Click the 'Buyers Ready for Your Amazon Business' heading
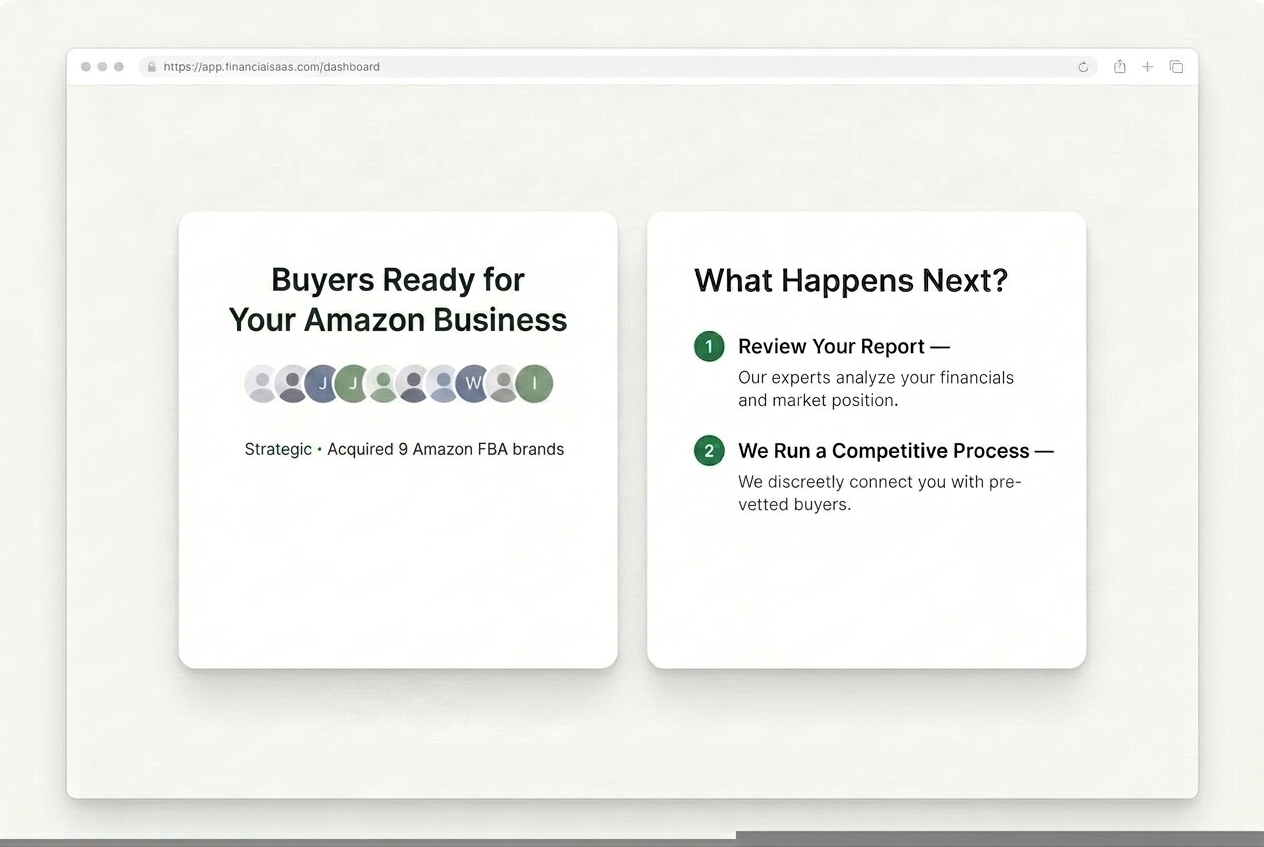1264x847 pixels. (398, 300)
